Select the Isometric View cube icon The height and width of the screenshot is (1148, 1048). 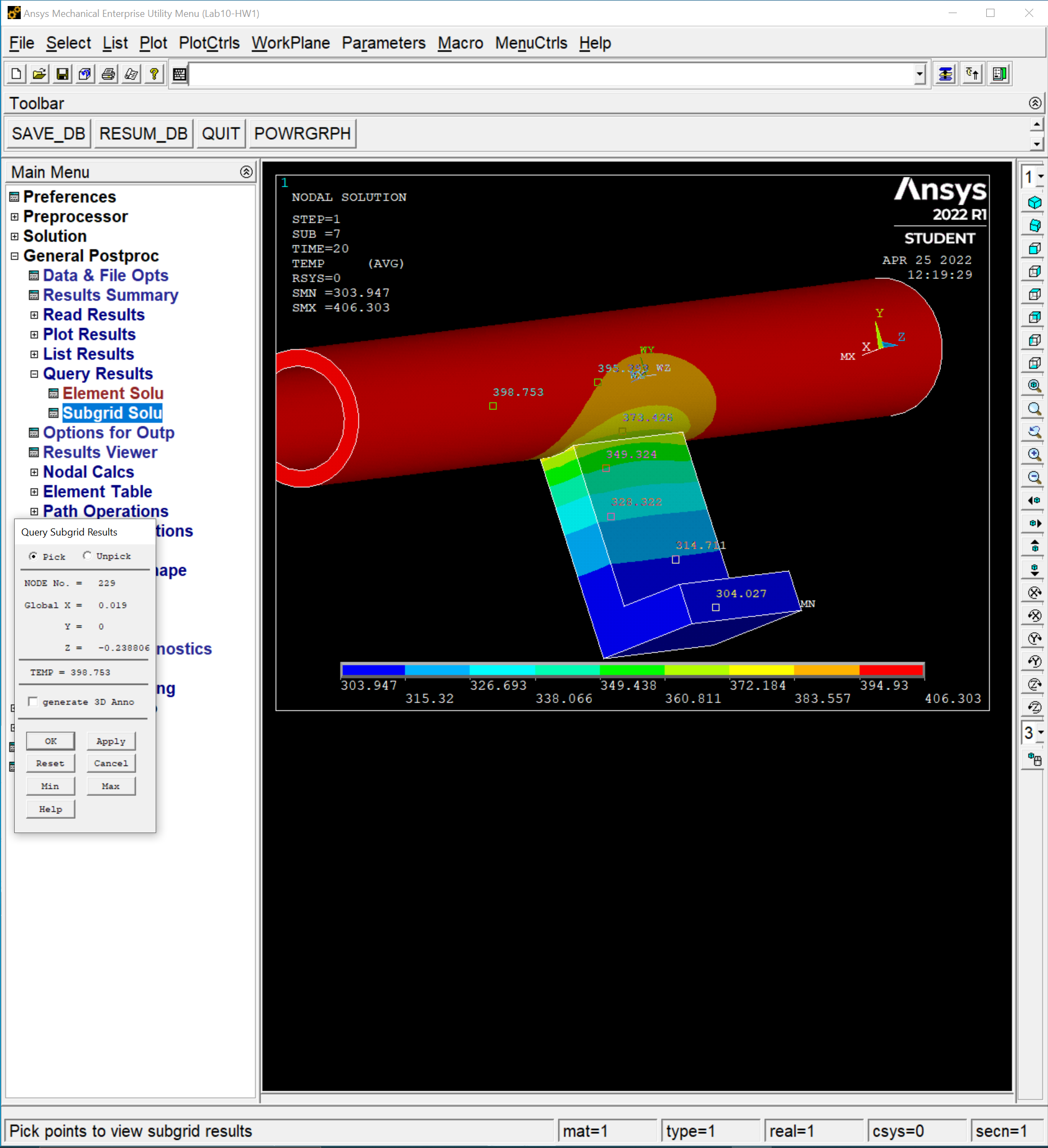pyautogui.click(x=1034, y=203)
